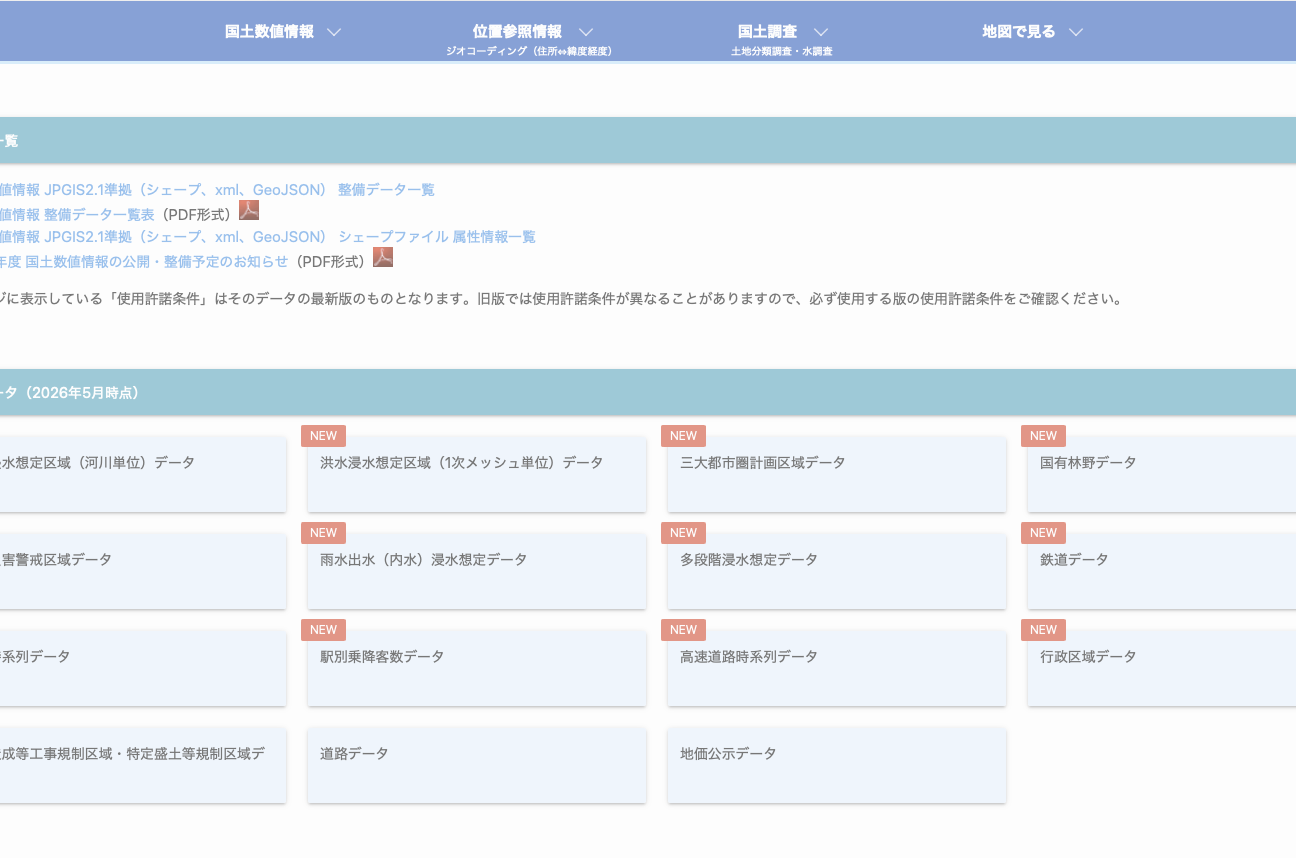1296x858 pixels.
Task: Open the 行政区域データ card
Action: pyautogui.click(x=1162, y=668)
